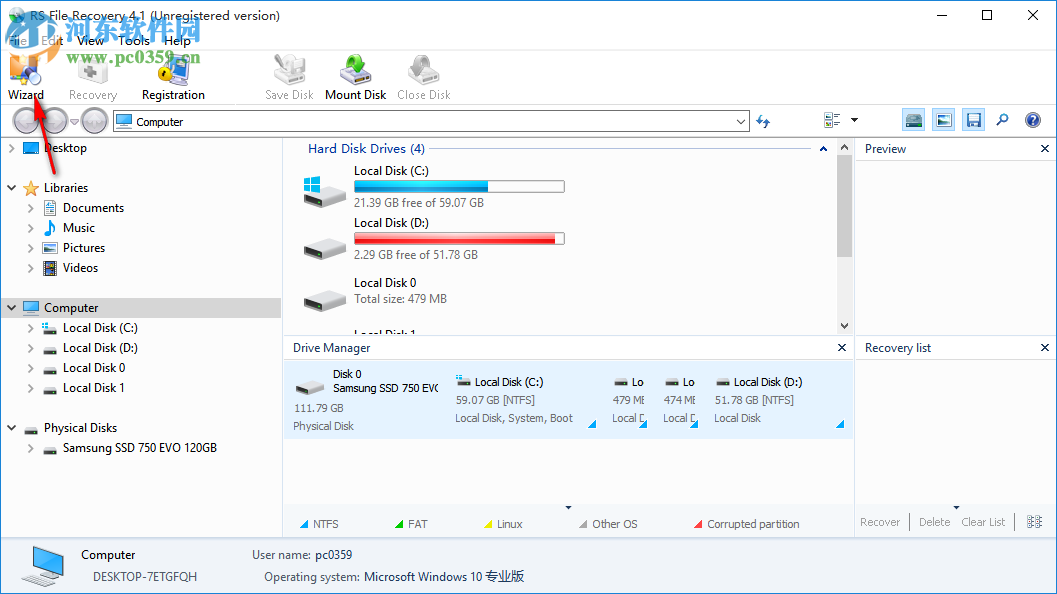1057x594 pixels.
Task: Open the View menu
Action: pyautogui.click(x=90, y=41)
